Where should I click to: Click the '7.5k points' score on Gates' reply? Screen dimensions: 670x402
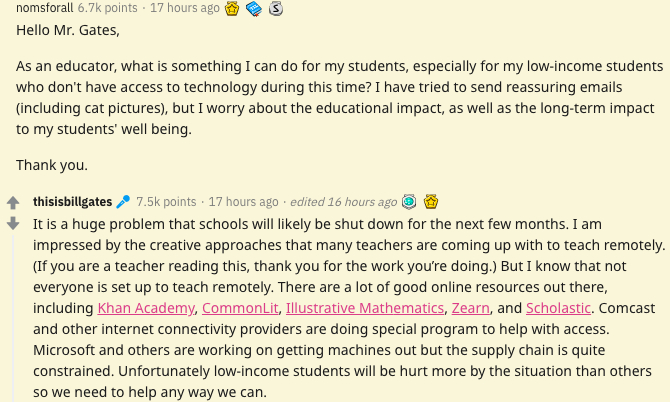pyautogui.click(x=166, y=202)
